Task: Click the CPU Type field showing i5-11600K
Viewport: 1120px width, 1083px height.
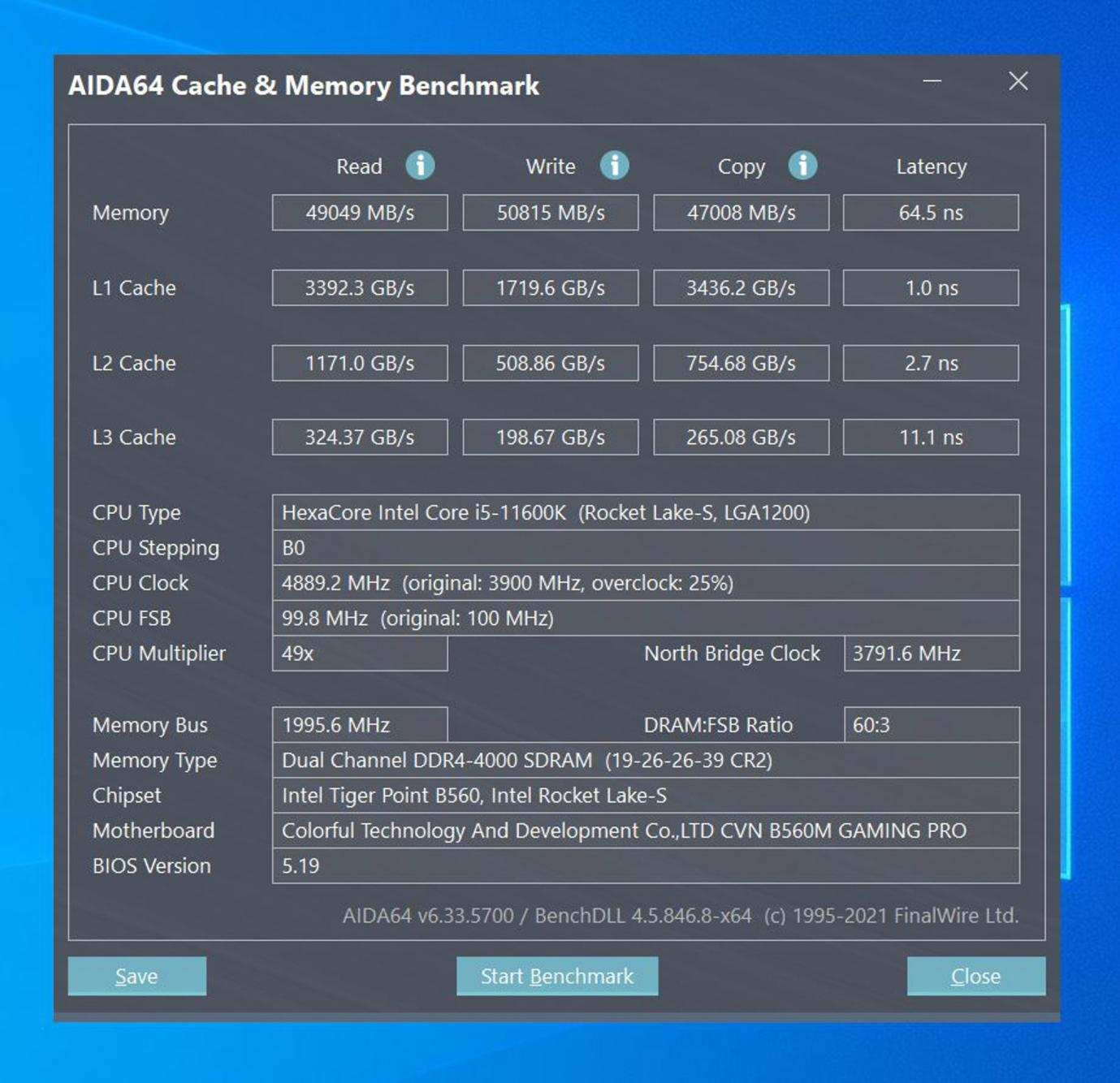Action: pyautogui.click(x=646, y=513)
